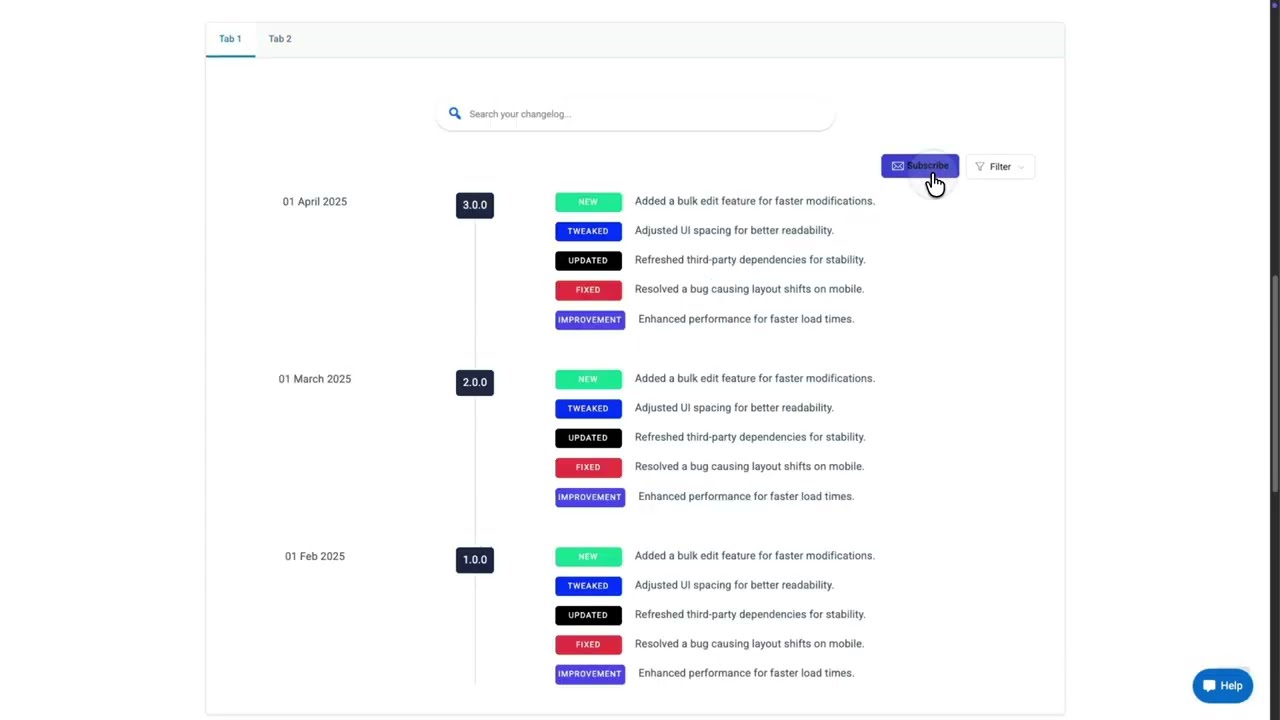
Task: Click the NEW tag under version 1.0.0
Action: click(x=588, y=557)
